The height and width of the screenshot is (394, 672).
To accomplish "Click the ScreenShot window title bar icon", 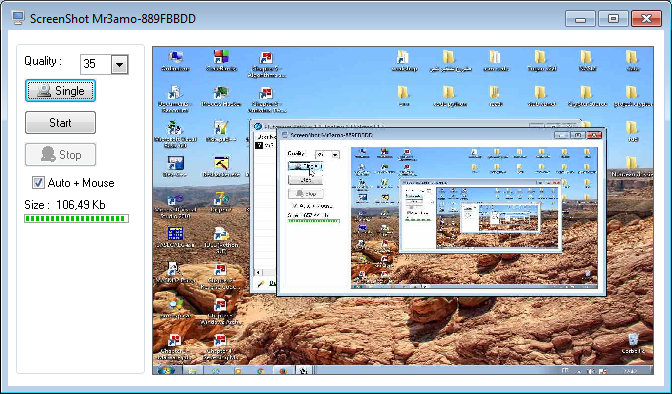I will [x=18, y=18].
